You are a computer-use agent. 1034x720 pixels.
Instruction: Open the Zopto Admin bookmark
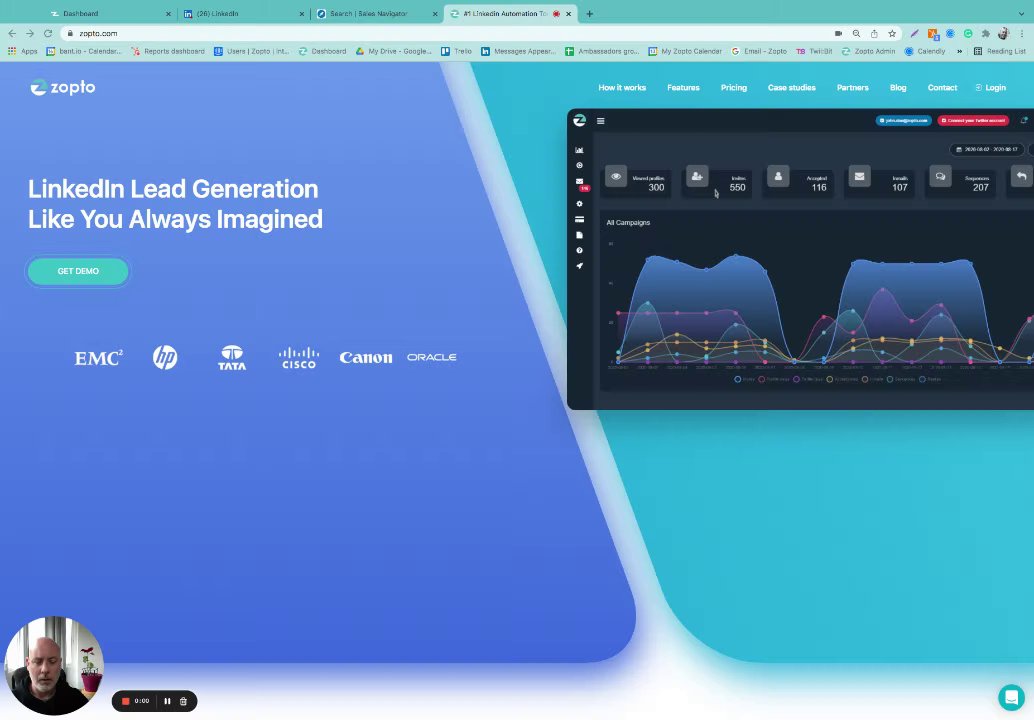[868, 51]
